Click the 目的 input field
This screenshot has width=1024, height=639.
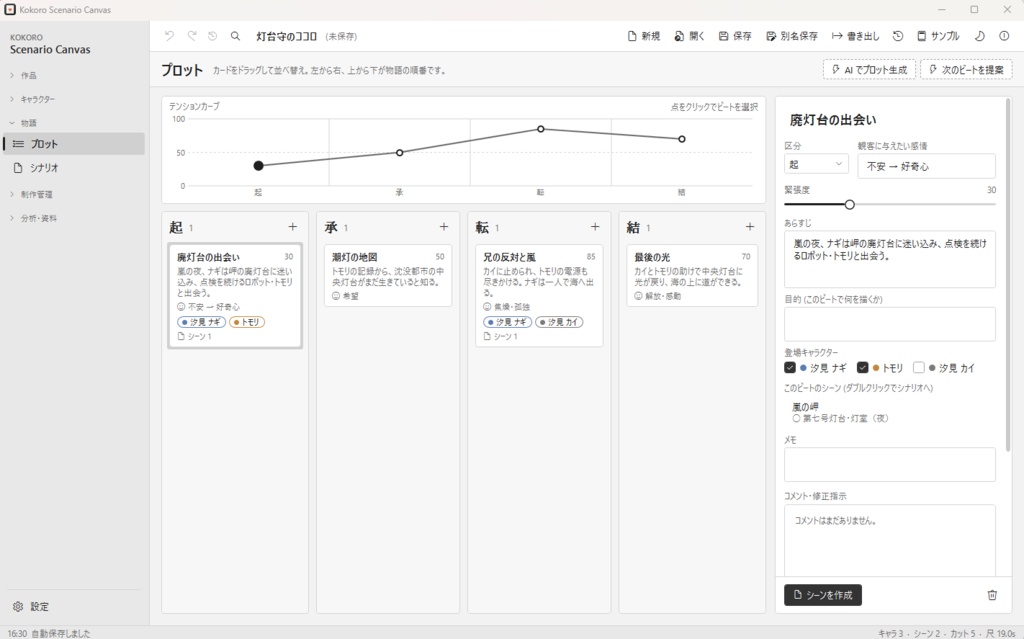[x=889, y=324]
